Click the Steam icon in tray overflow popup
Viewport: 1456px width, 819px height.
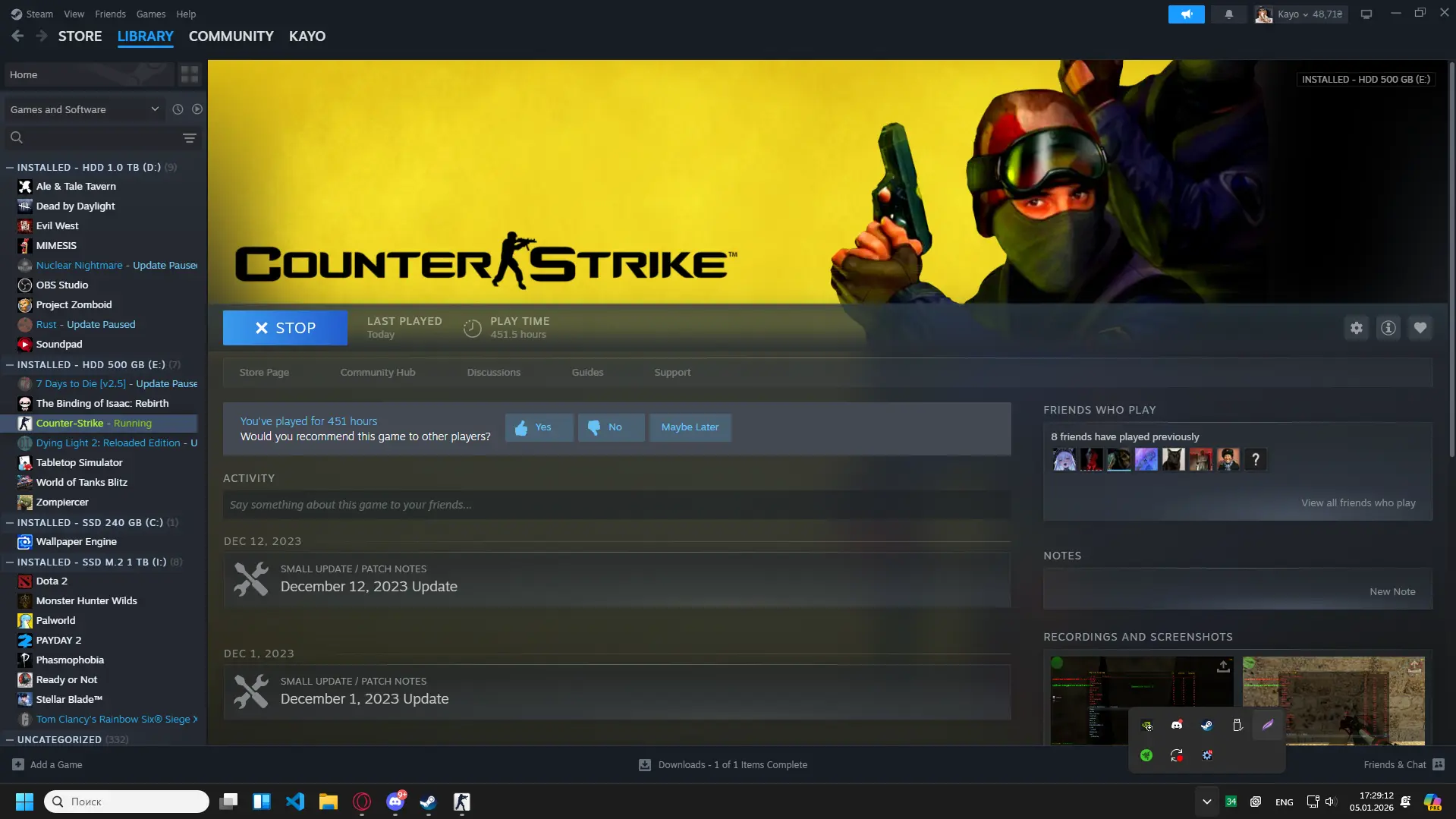[x=1207, y=725]
